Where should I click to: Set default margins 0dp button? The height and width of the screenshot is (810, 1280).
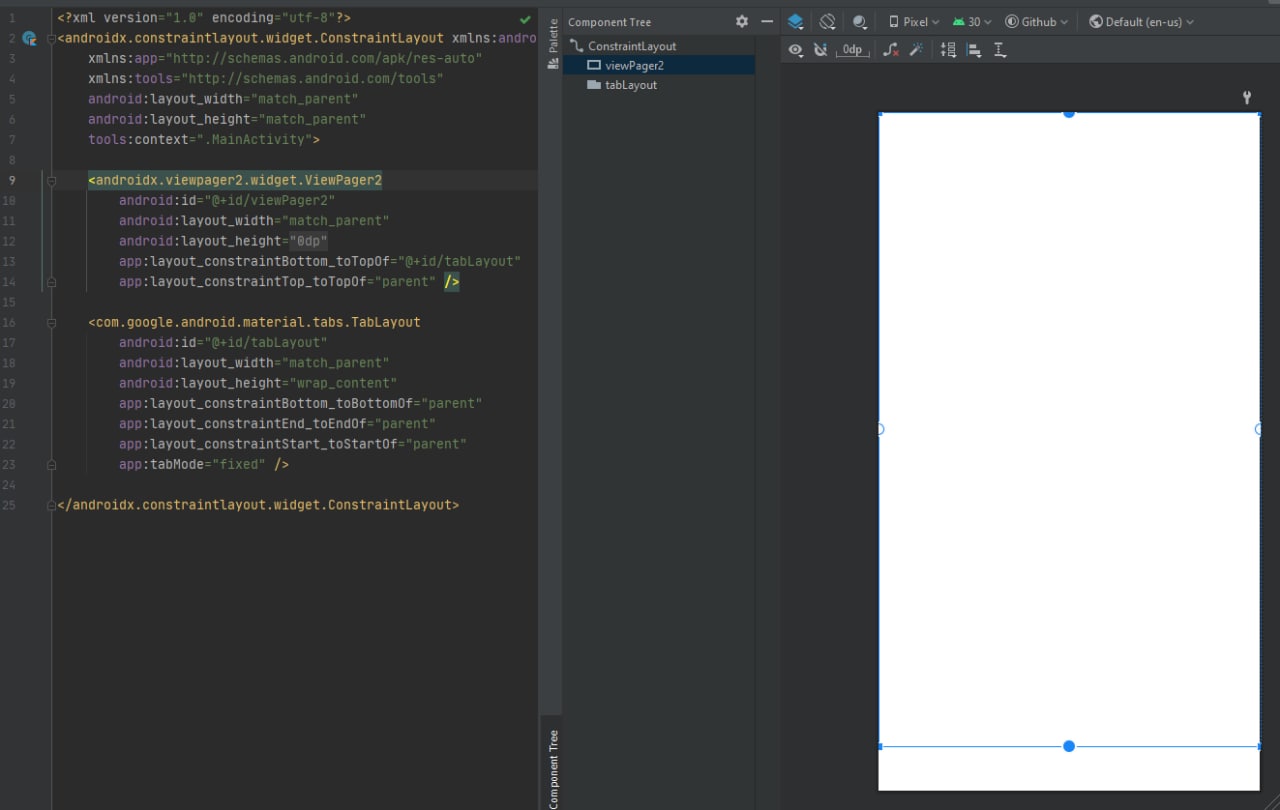(x=852, y=50)
